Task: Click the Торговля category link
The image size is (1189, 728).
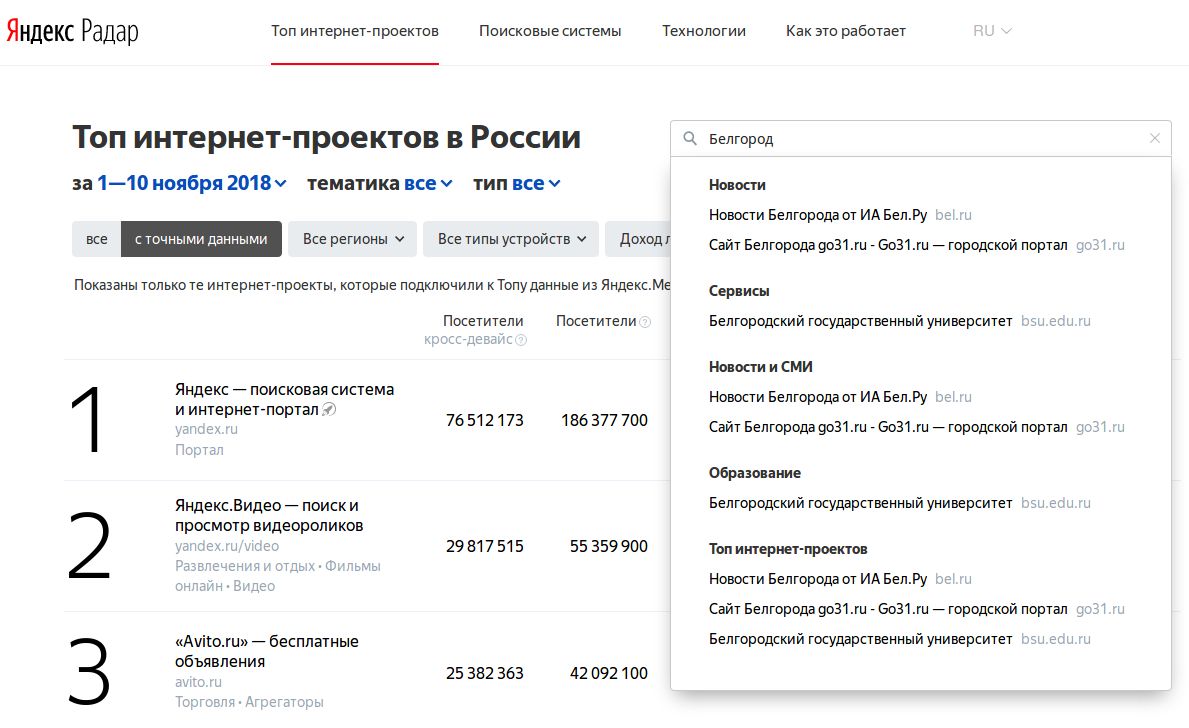Action: click(205, 702)
